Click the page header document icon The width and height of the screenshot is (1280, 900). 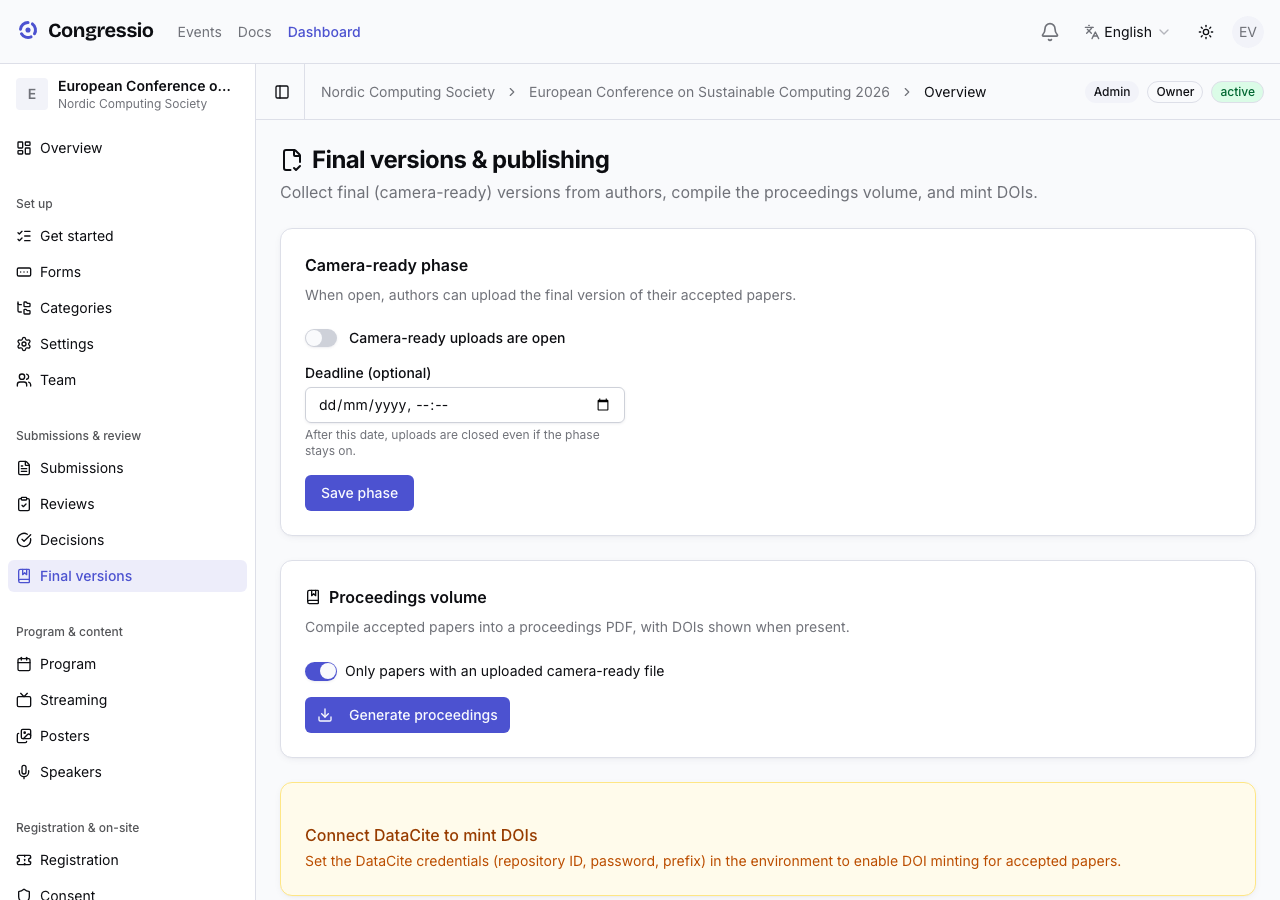coord(292,160)
